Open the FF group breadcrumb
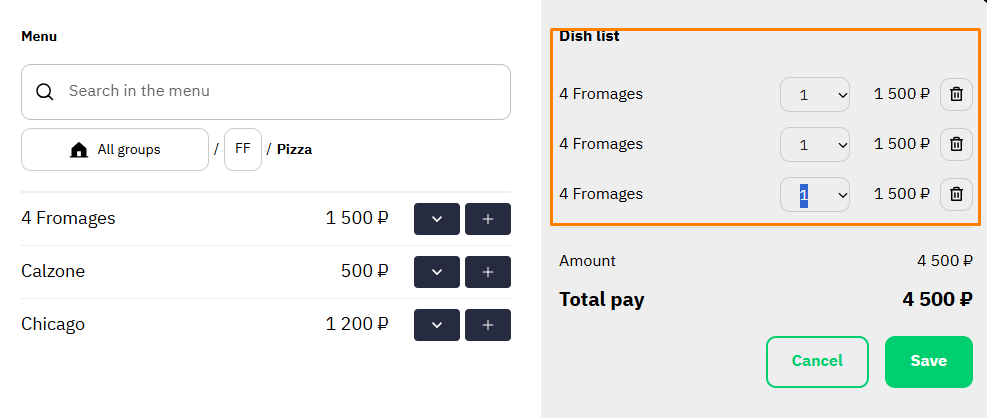The width and height of the screenshot is (987, 418). (243, 150)
